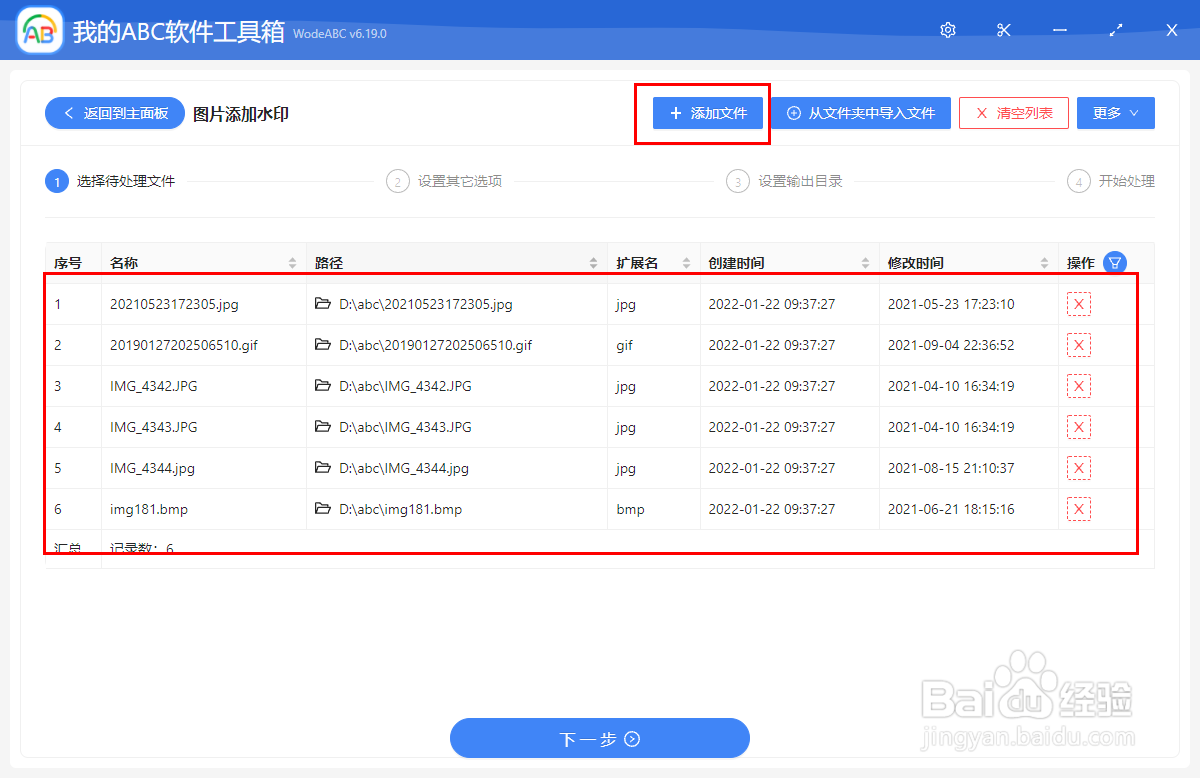Viewport: 1200px width, 778px height.
Task: Click the WodeABC app logo
Action: point(40,31)
